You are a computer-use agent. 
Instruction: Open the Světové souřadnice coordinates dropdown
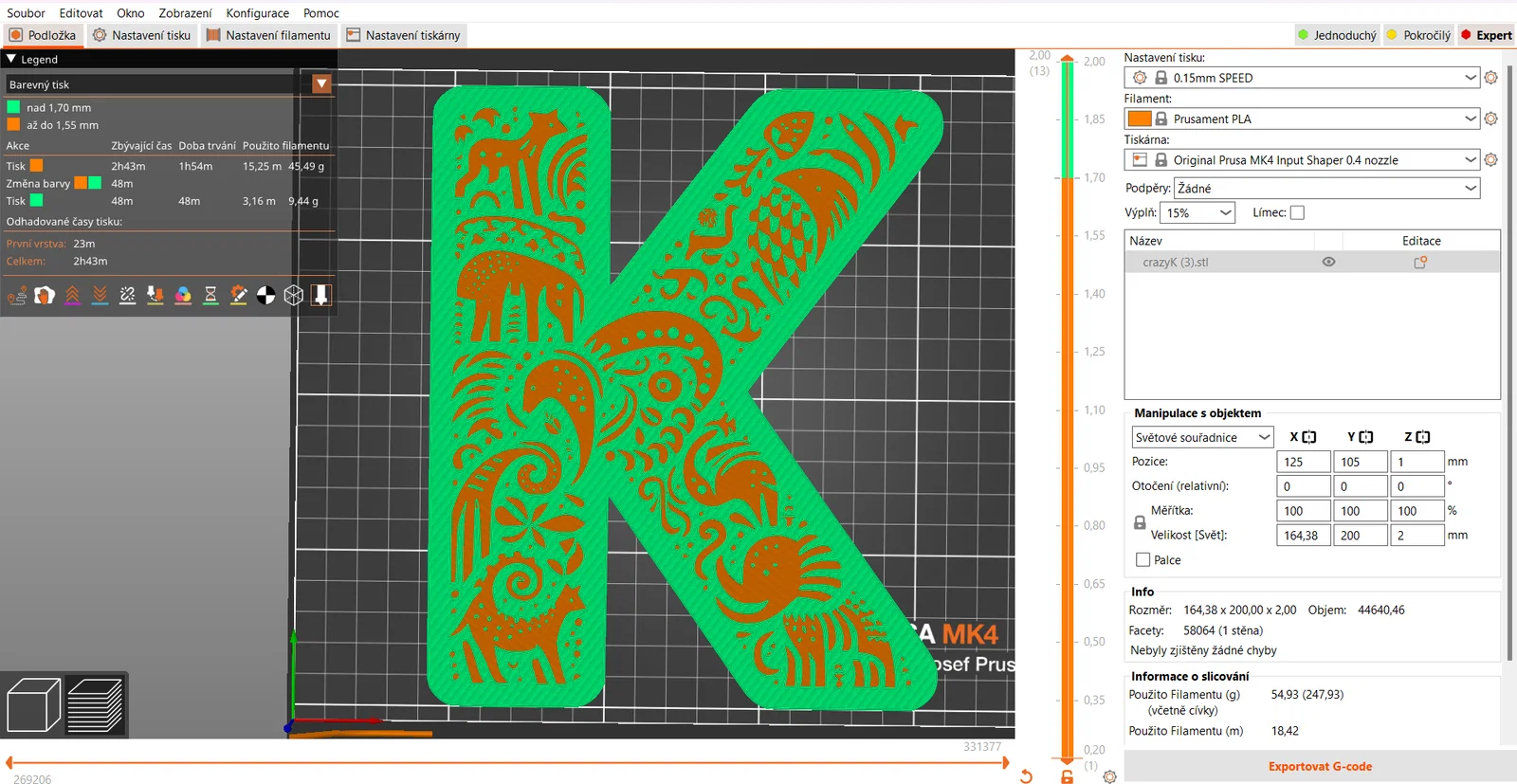pyautogui.click(x=1202, y=437)
